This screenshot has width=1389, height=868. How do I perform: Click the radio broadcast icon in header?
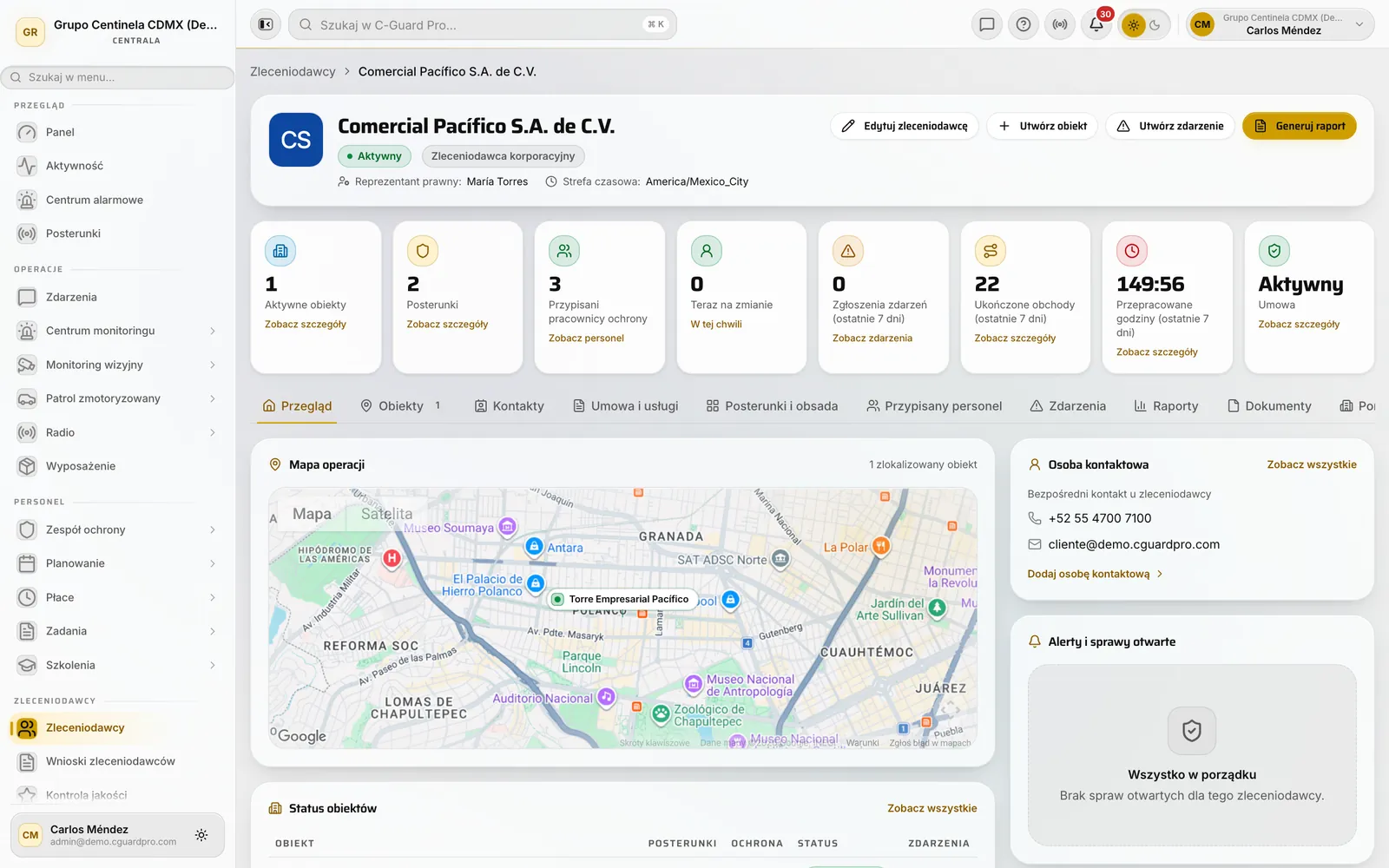[1060, 24]
